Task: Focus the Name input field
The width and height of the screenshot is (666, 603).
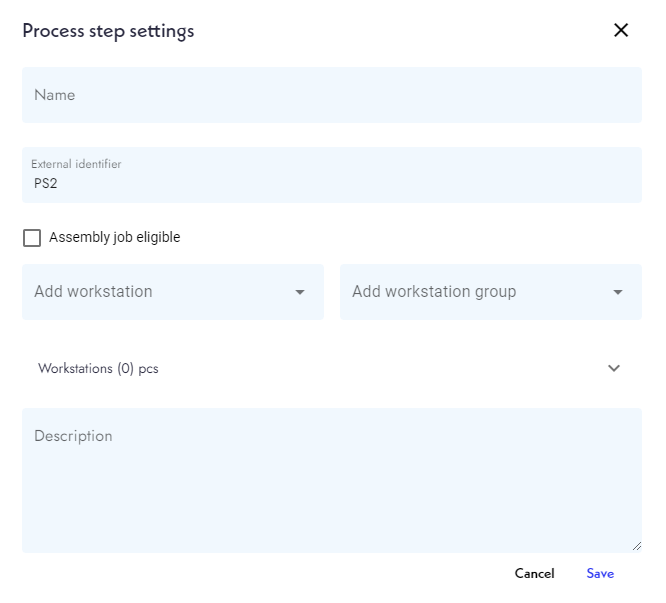Action: (331, 95)
